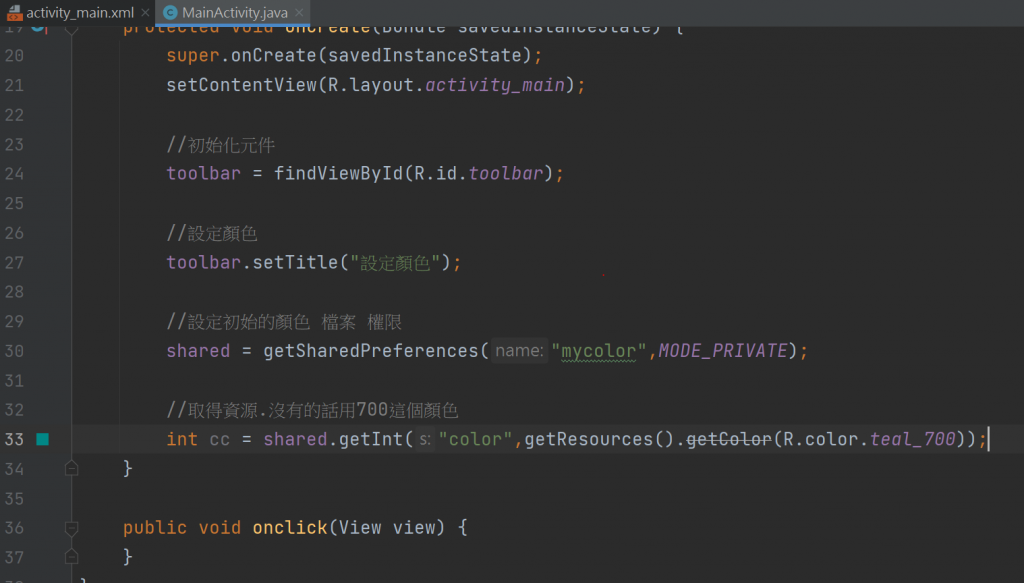Click on "activity_main" reference on line 21
Screen dimensions: 1024x583
click(x=495, y=85)
